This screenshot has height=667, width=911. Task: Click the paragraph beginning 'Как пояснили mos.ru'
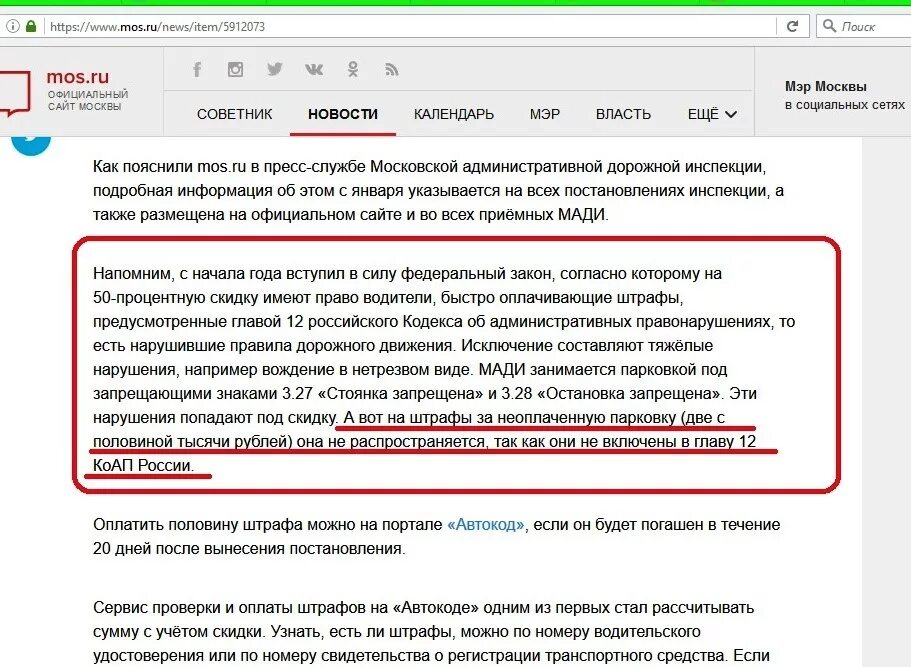[x=438, y=191]
